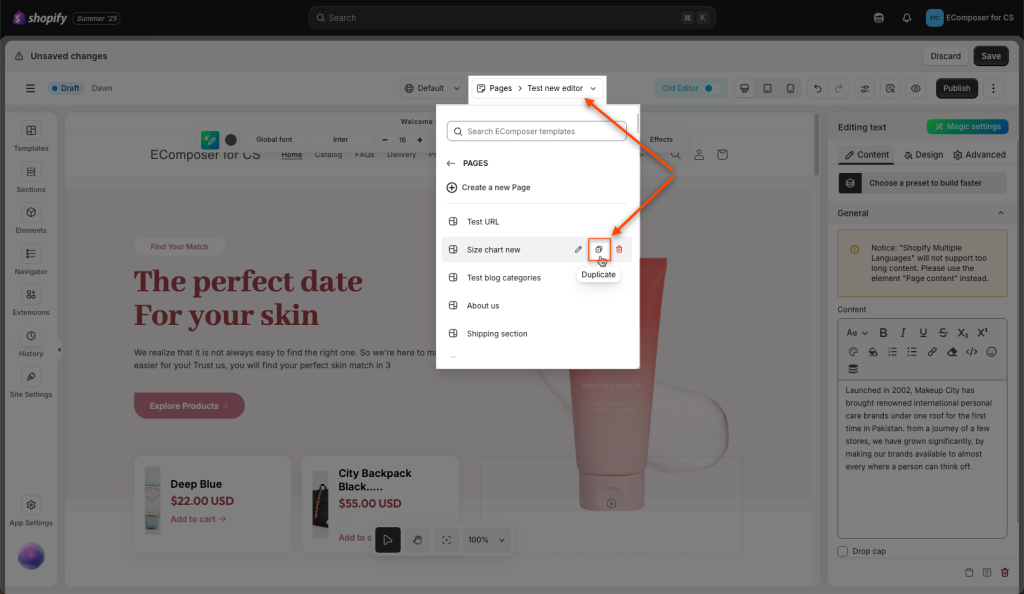
Task: Underline the selected text
Action: (923, 333)
